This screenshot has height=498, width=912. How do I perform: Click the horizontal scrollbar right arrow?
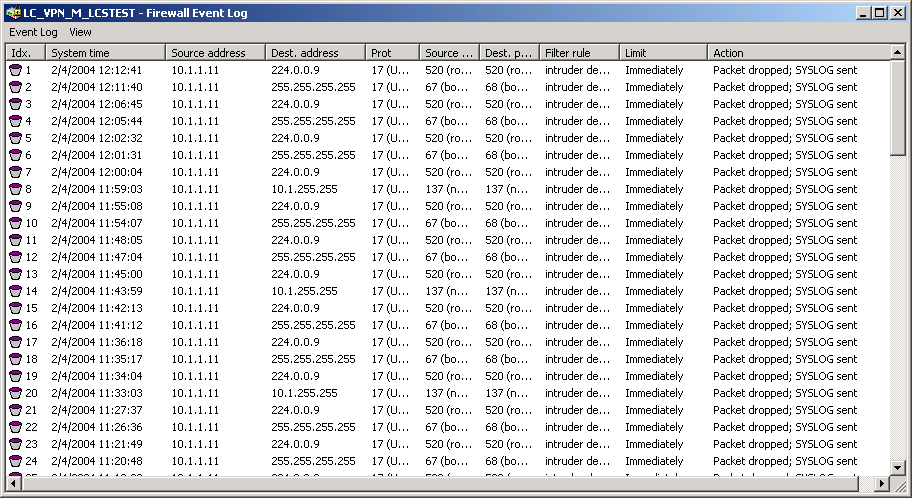(882, 484)
